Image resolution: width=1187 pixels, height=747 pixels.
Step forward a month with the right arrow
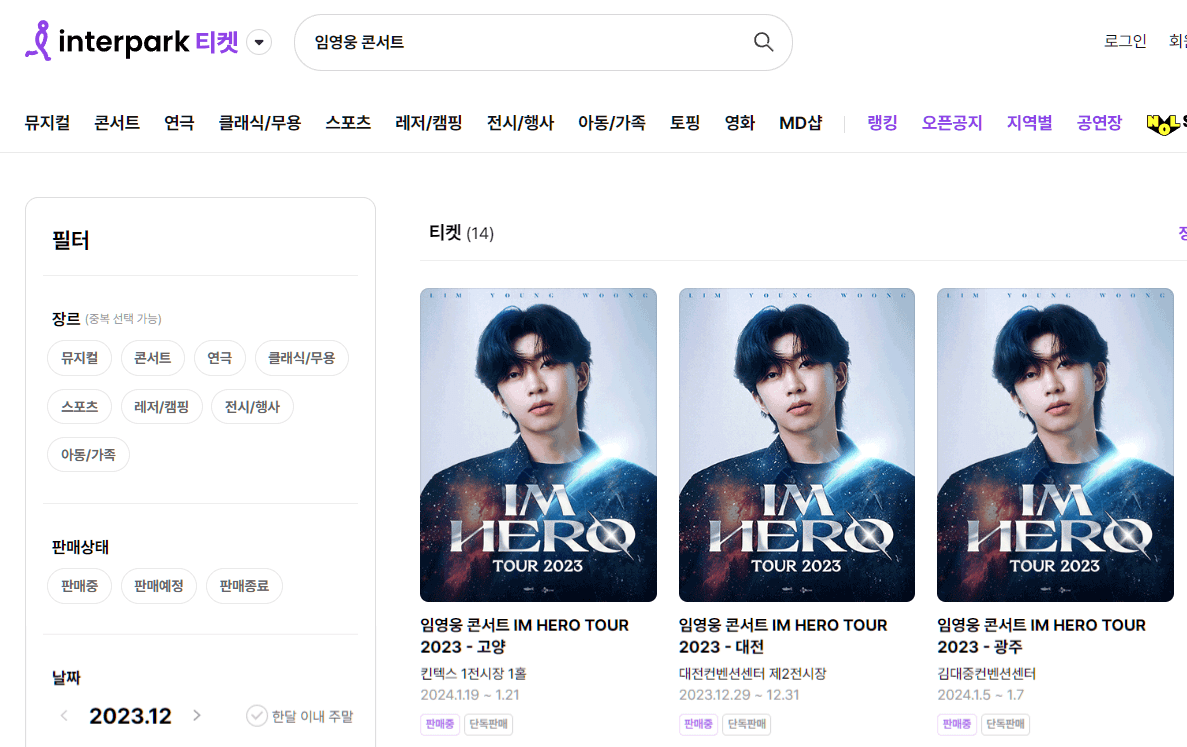pos(196,715)
